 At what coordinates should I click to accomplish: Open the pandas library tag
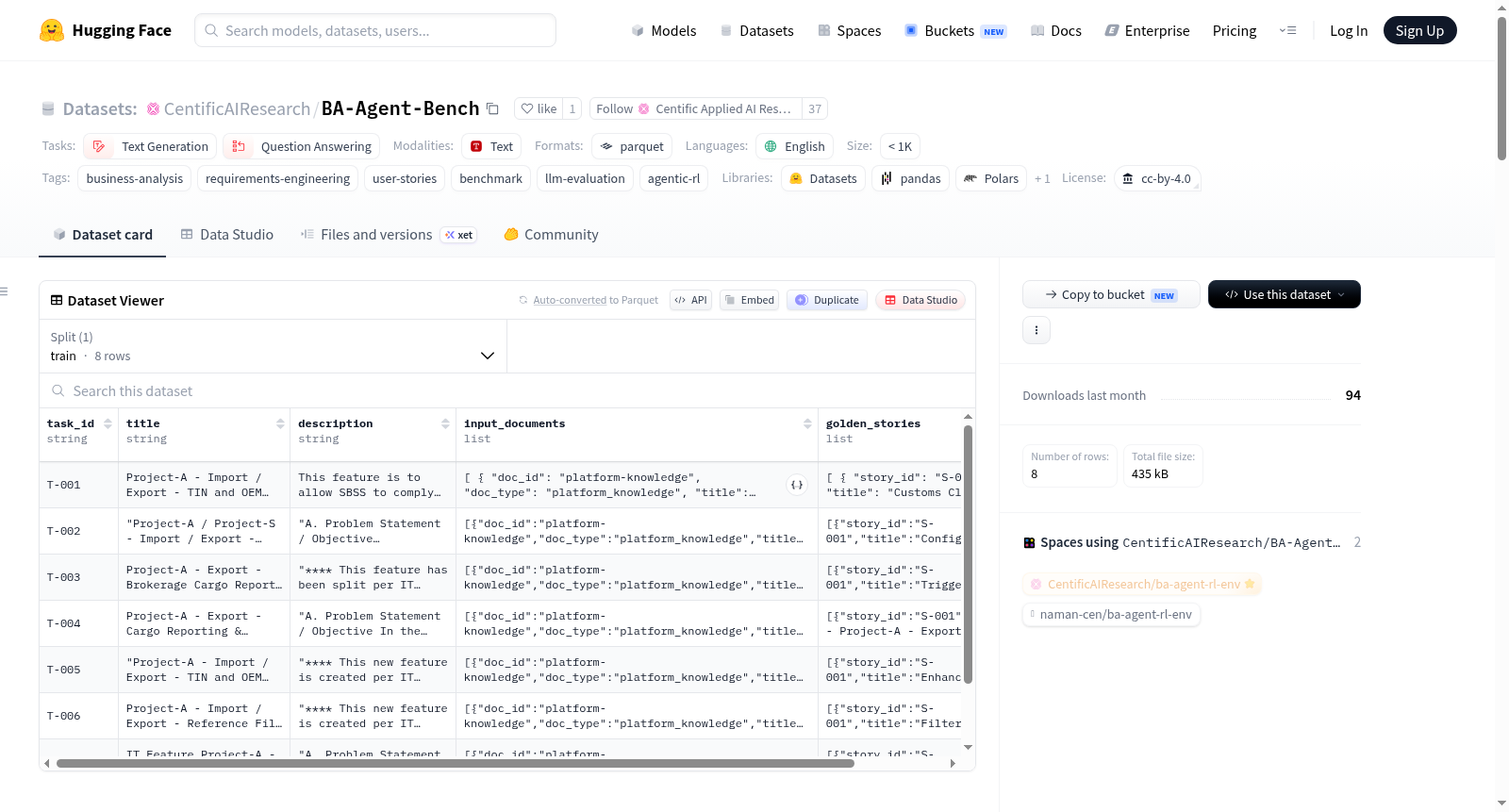[911, 178]
